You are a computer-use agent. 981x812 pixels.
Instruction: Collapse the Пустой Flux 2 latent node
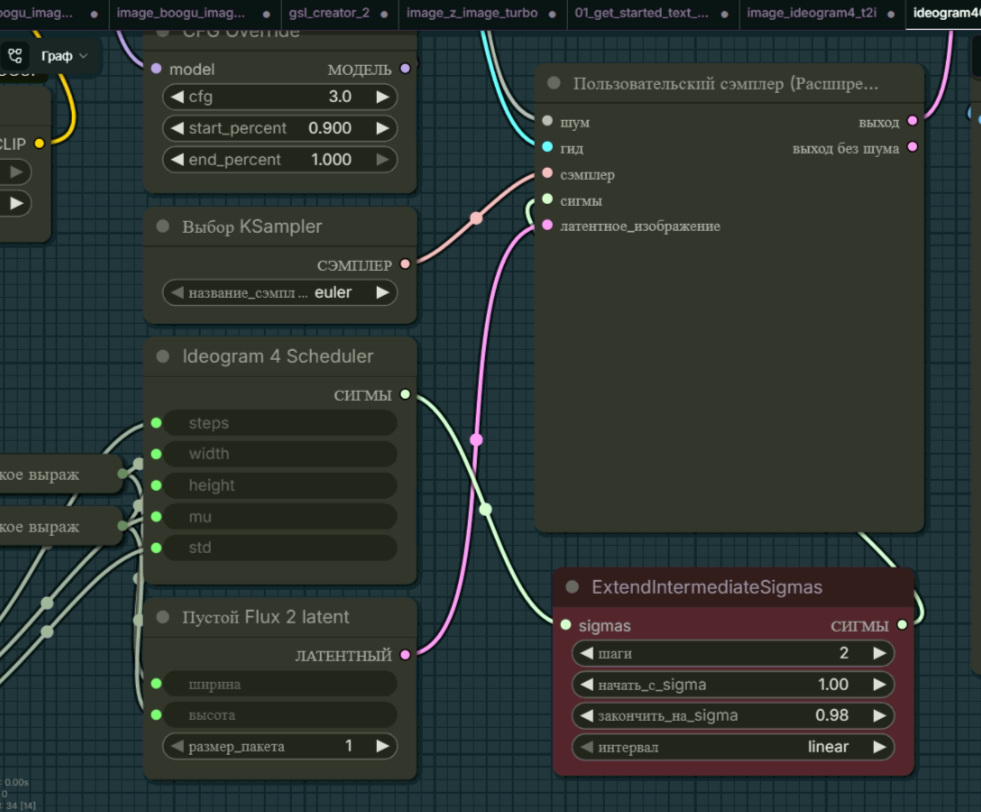point(163,617)
